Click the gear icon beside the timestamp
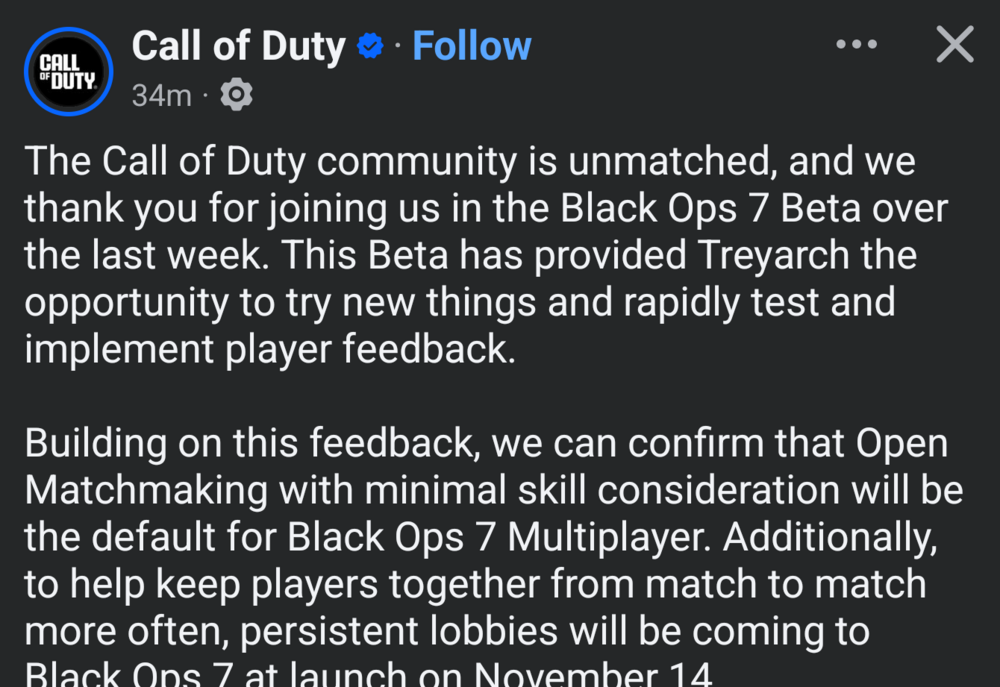The width and height of the screenshot is (1000, 687). coord(236,95)
